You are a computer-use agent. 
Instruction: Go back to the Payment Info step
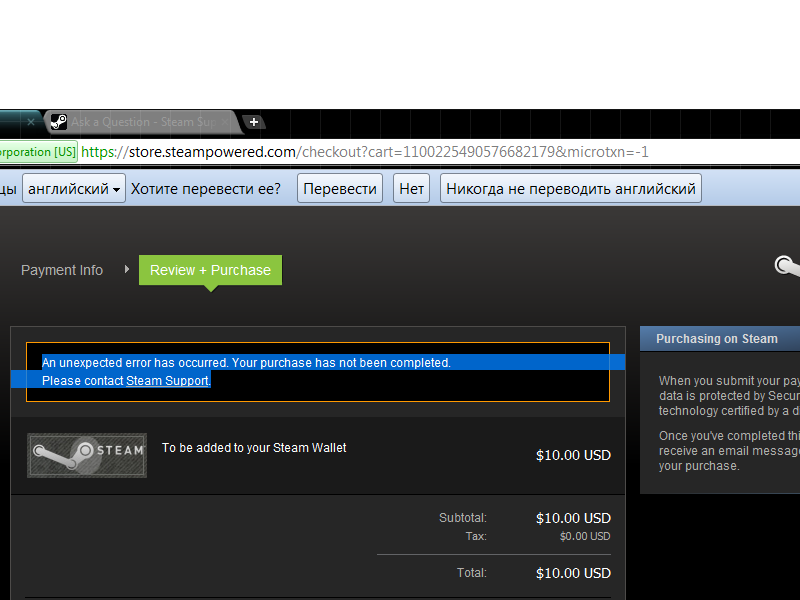click(62, 270)
